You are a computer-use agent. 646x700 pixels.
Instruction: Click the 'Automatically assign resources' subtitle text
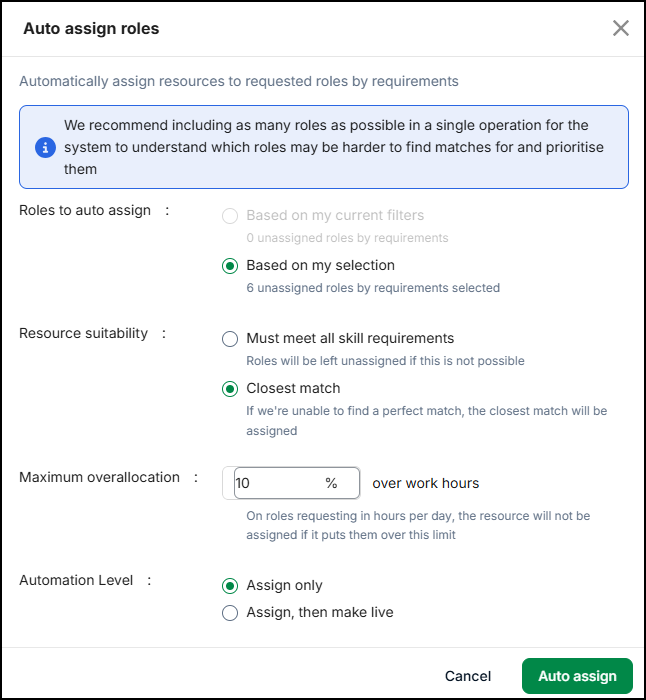tap(239, 81)
